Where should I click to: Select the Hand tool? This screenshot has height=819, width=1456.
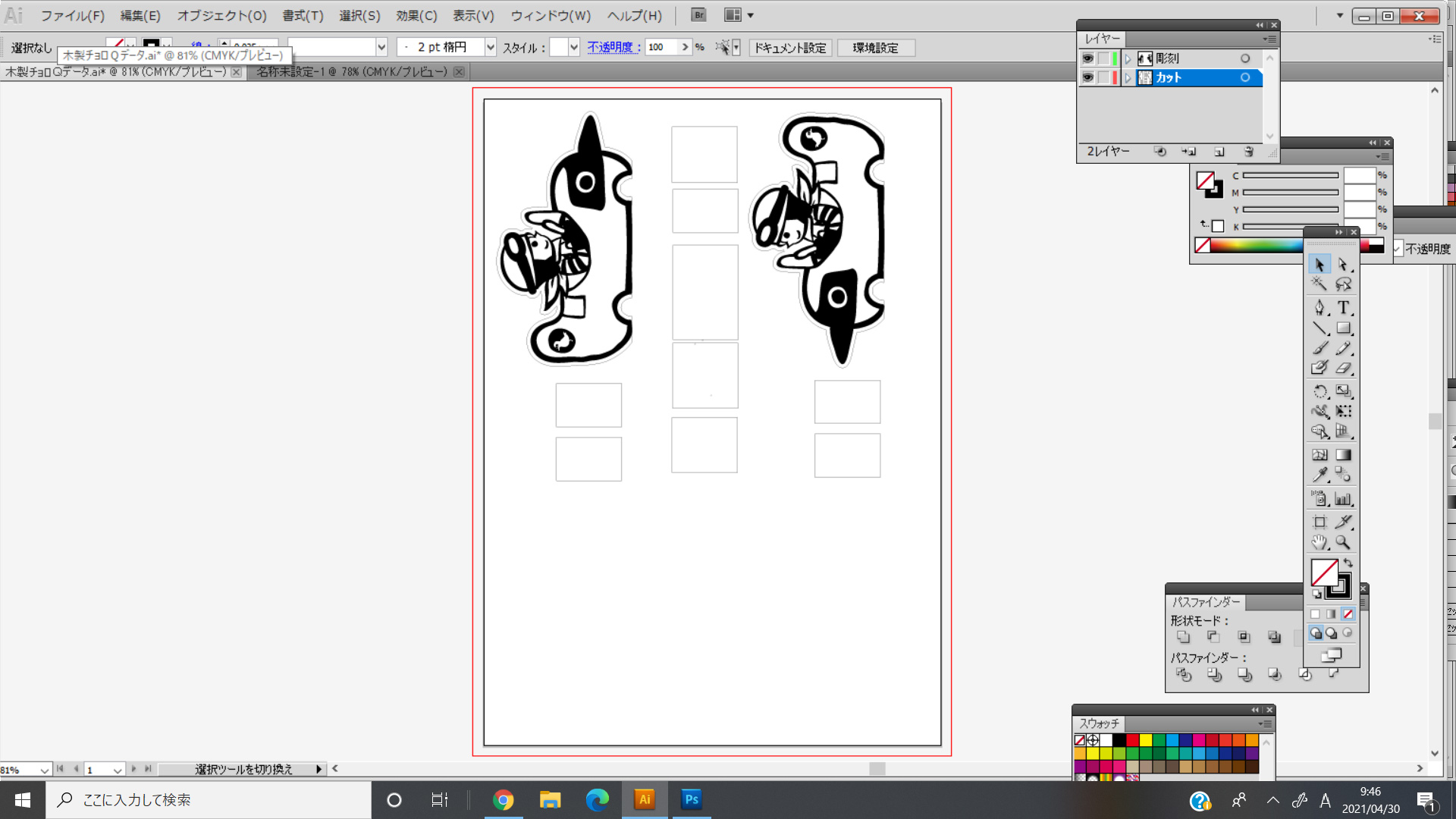point(1319,542)
